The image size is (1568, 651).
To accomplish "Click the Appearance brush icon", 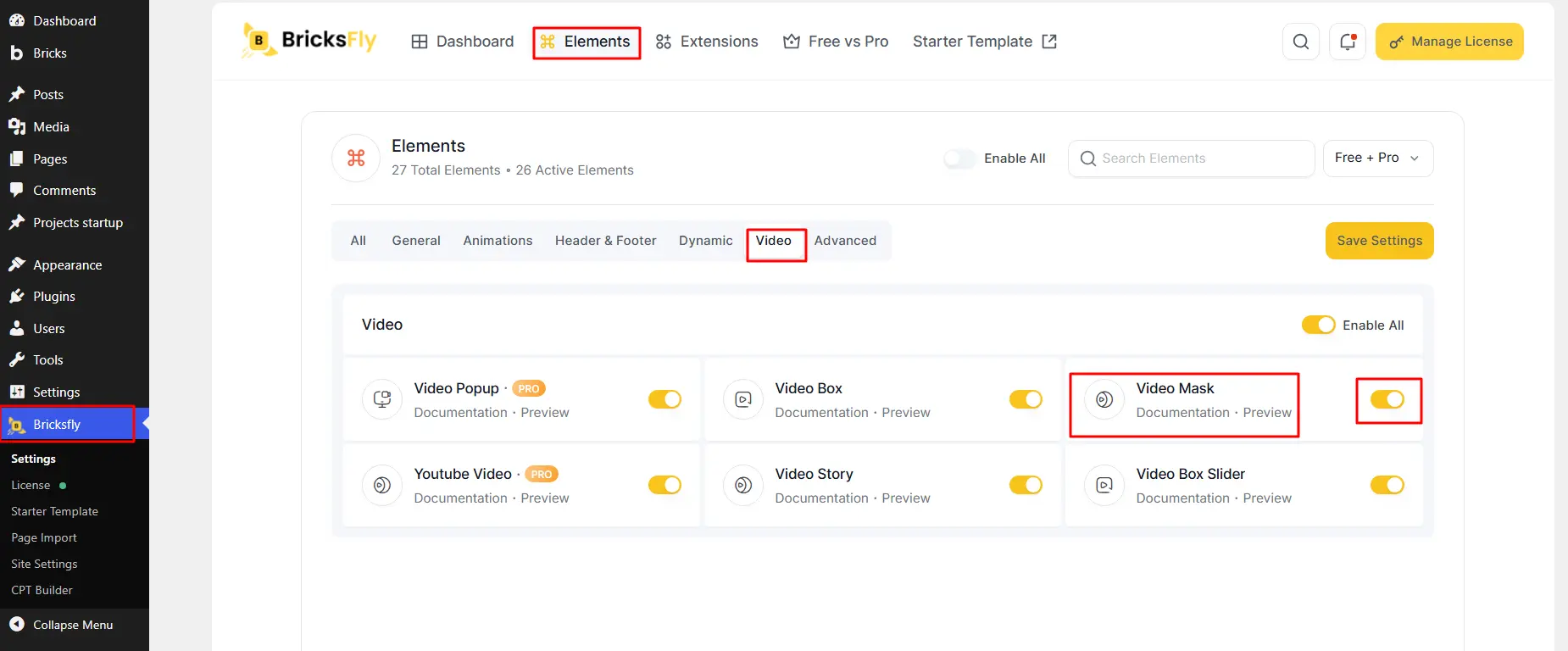I will tap(17, 264).
